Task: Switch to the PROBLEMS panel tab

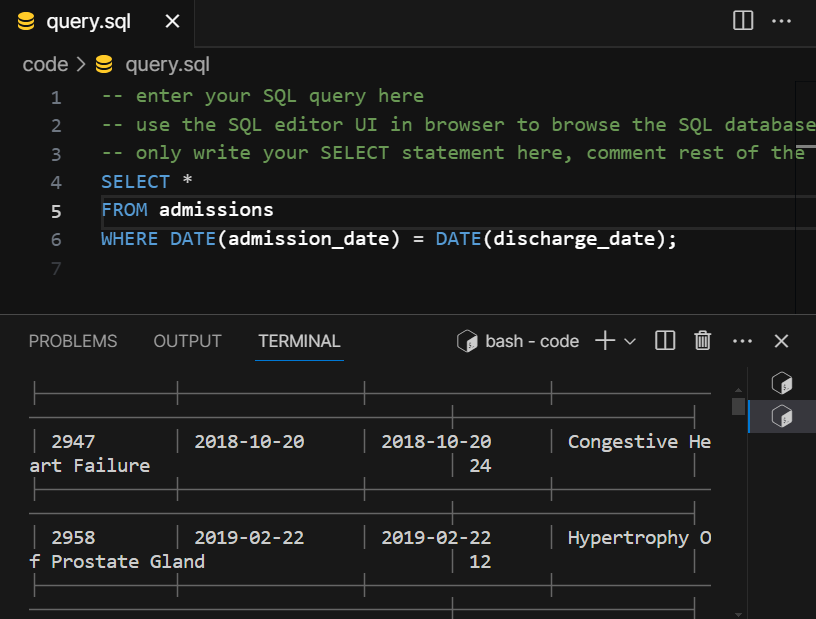Action: 73,341
